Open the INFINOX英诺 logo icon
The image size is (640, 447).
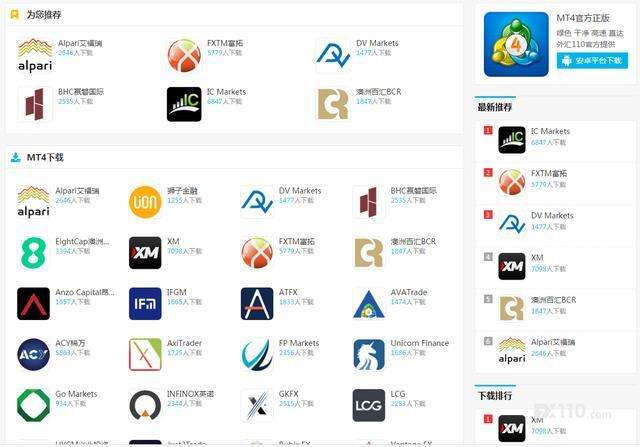tap(145, 405)
